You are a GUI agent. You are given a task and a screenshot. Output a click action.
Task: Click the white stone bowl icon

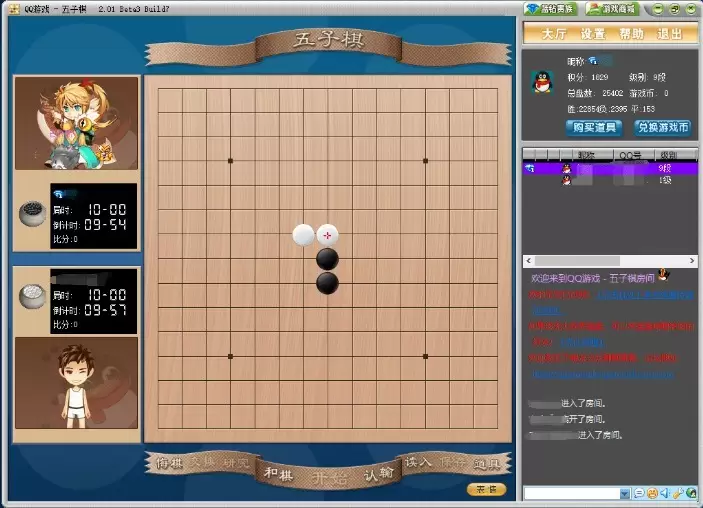point(32,296)
